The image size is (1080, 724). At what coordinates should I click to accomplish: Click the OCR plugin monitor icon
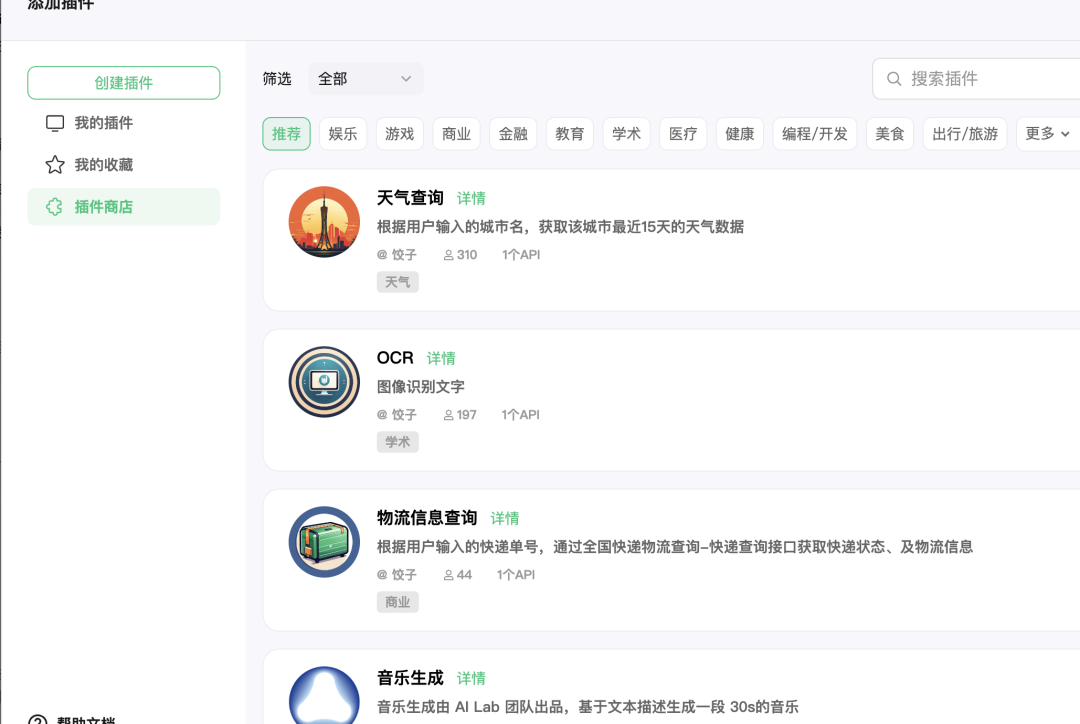click(324, 382)
